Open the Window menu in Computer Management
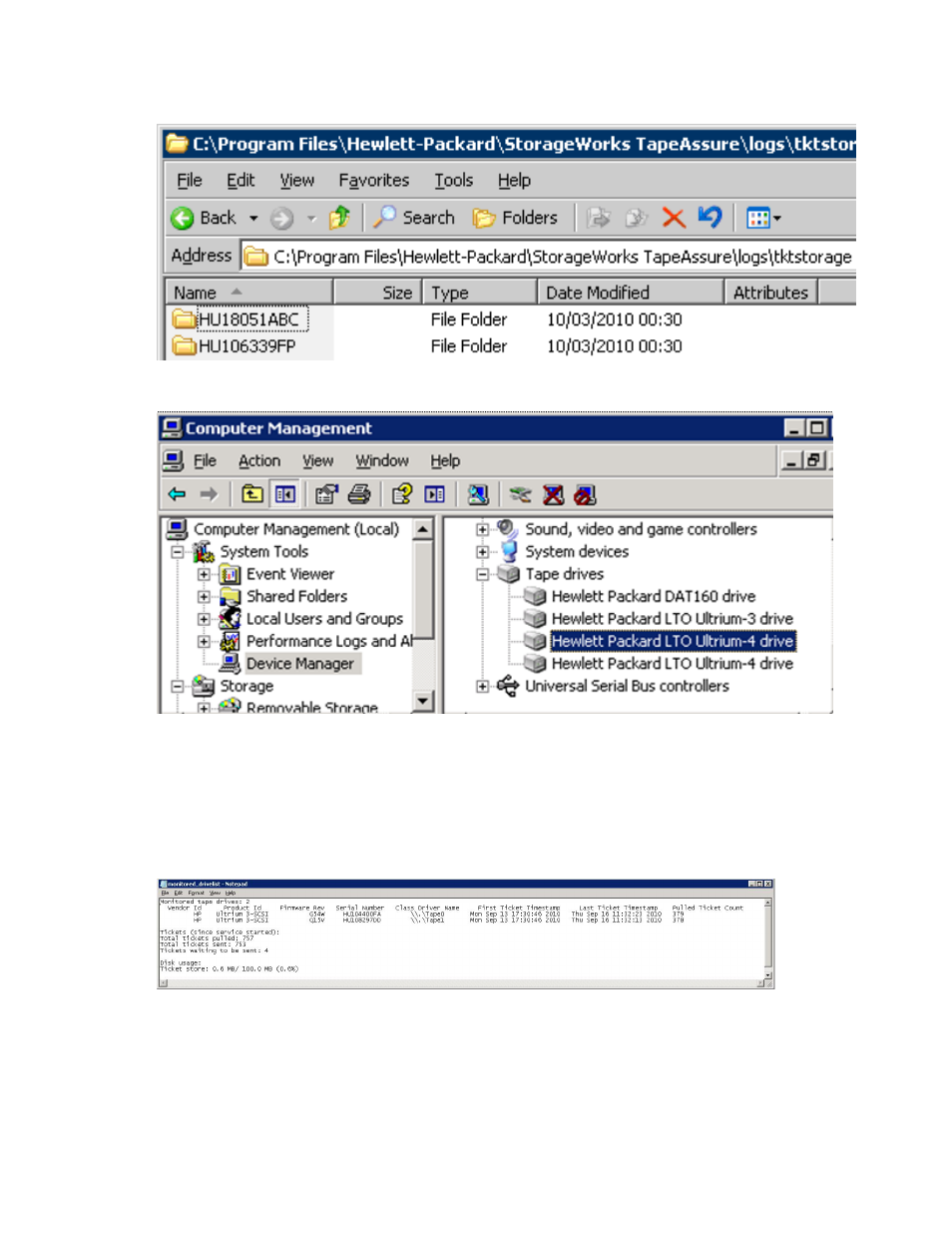This screenshot has width=952, height=1233. 382,461
